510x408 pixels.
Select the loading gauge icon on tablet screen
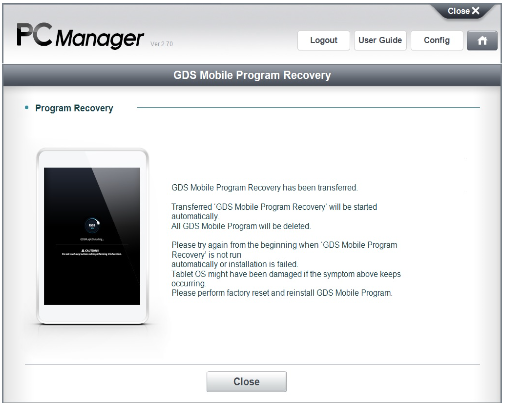92,225
